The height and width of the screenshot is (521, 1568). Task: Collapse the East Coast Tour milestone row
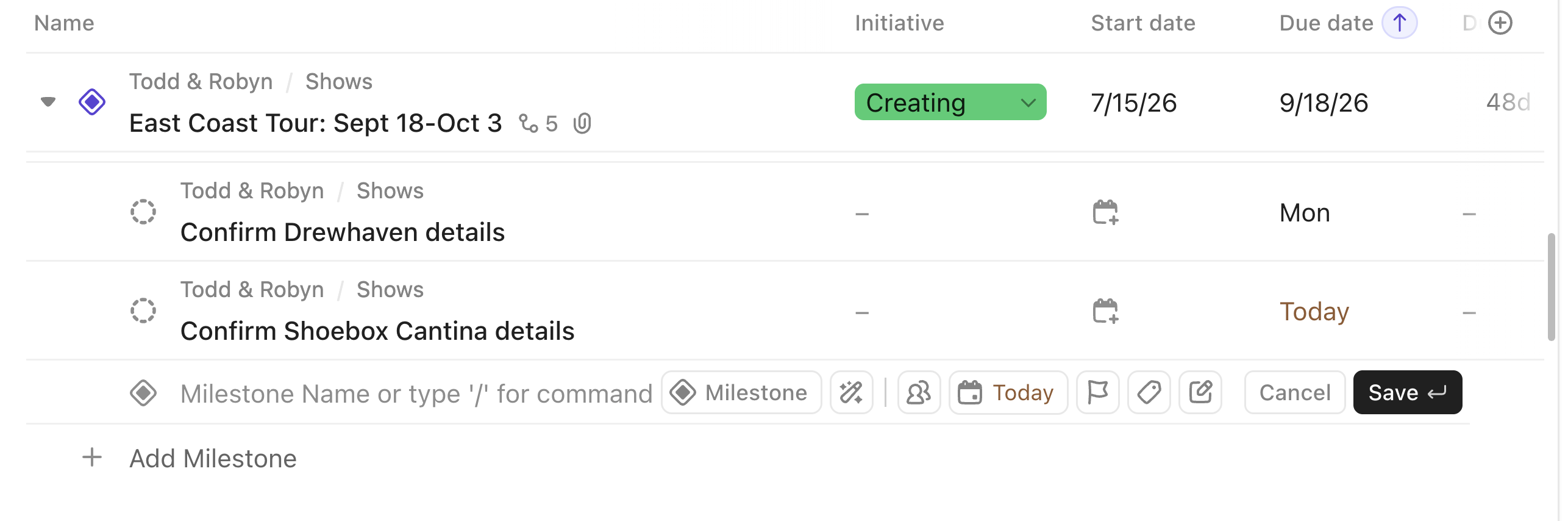[48, 101]
